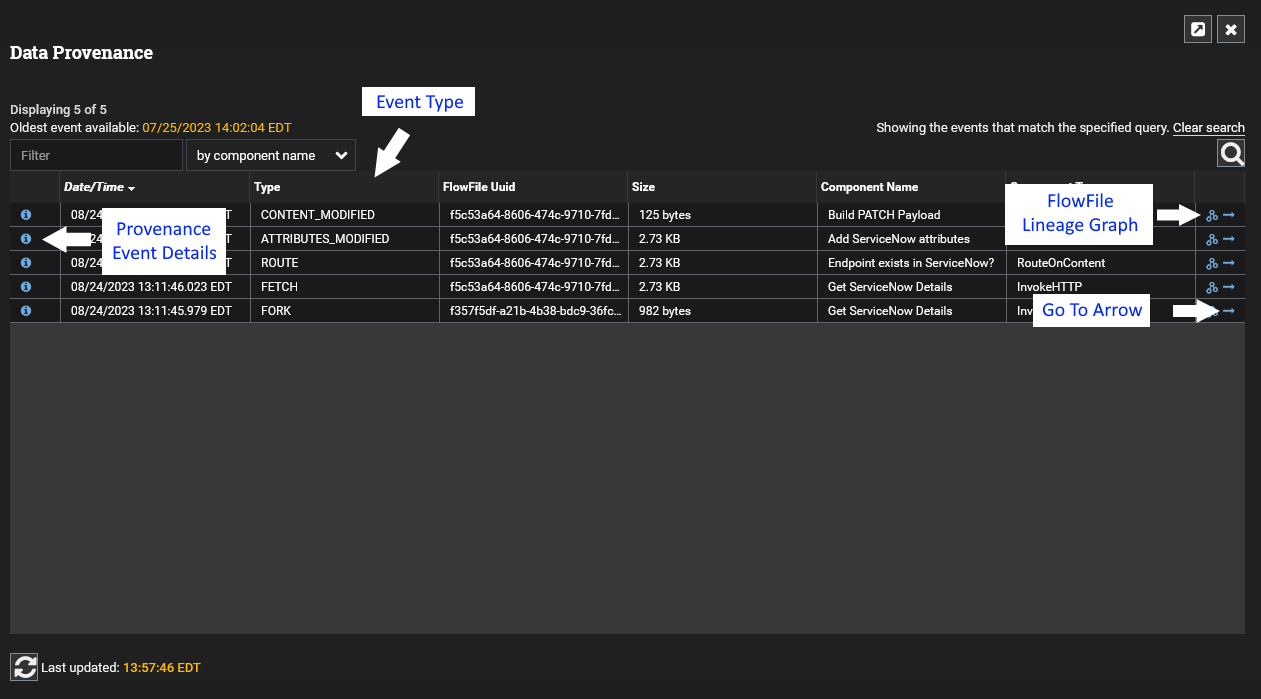Click the info icon on the ROUTE row
Viewport: 1261px width, 699px height.
coord(26,263)
